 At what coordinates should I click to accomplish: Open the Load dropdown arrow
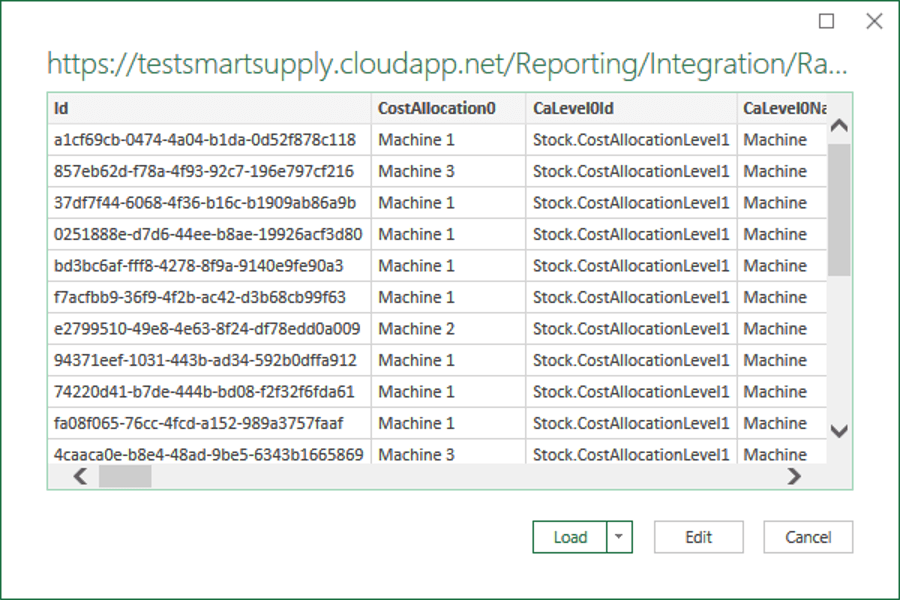coord(620,537)
